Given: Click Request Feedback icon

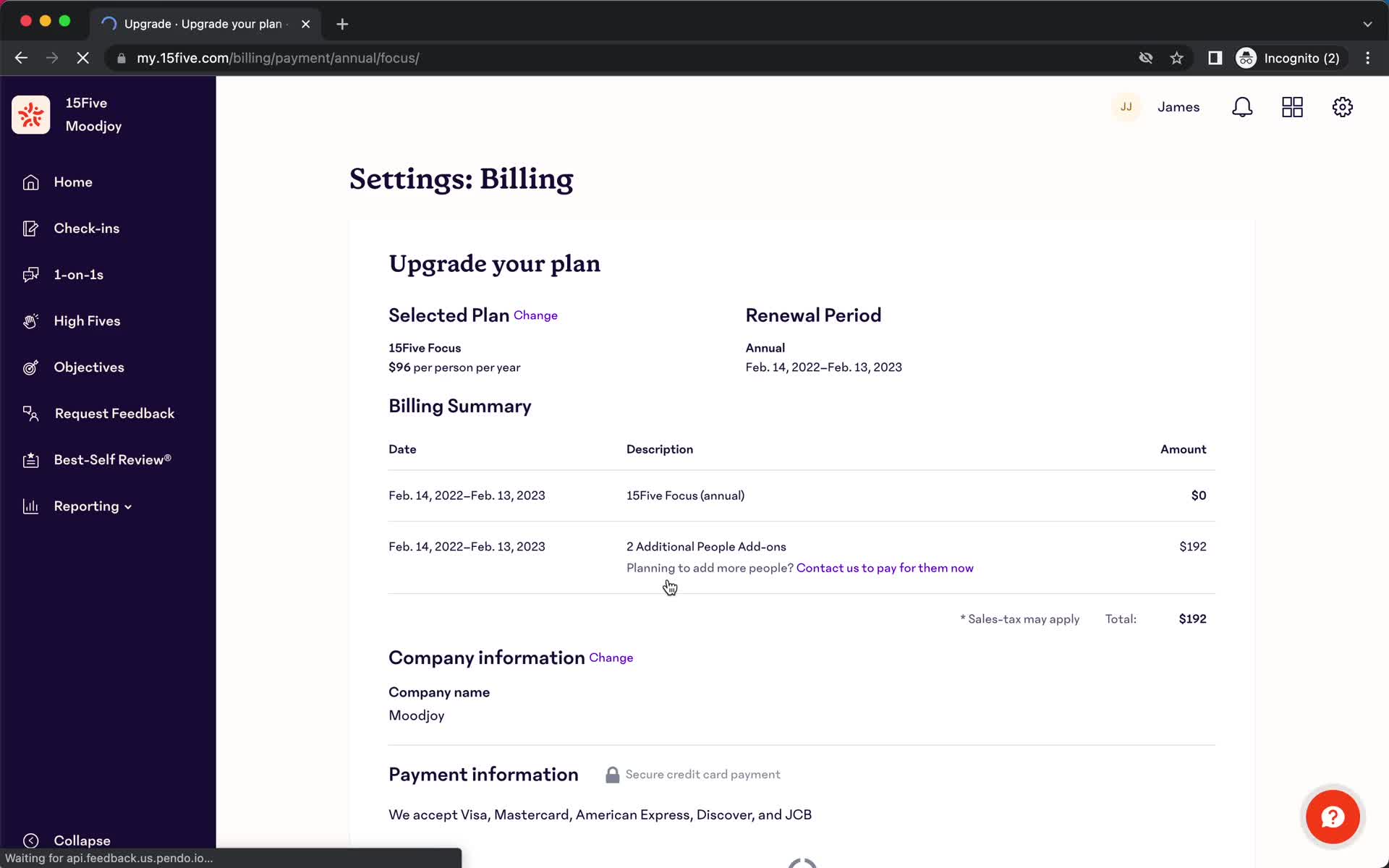Looking at the screenshot, I should pos(30,413).
